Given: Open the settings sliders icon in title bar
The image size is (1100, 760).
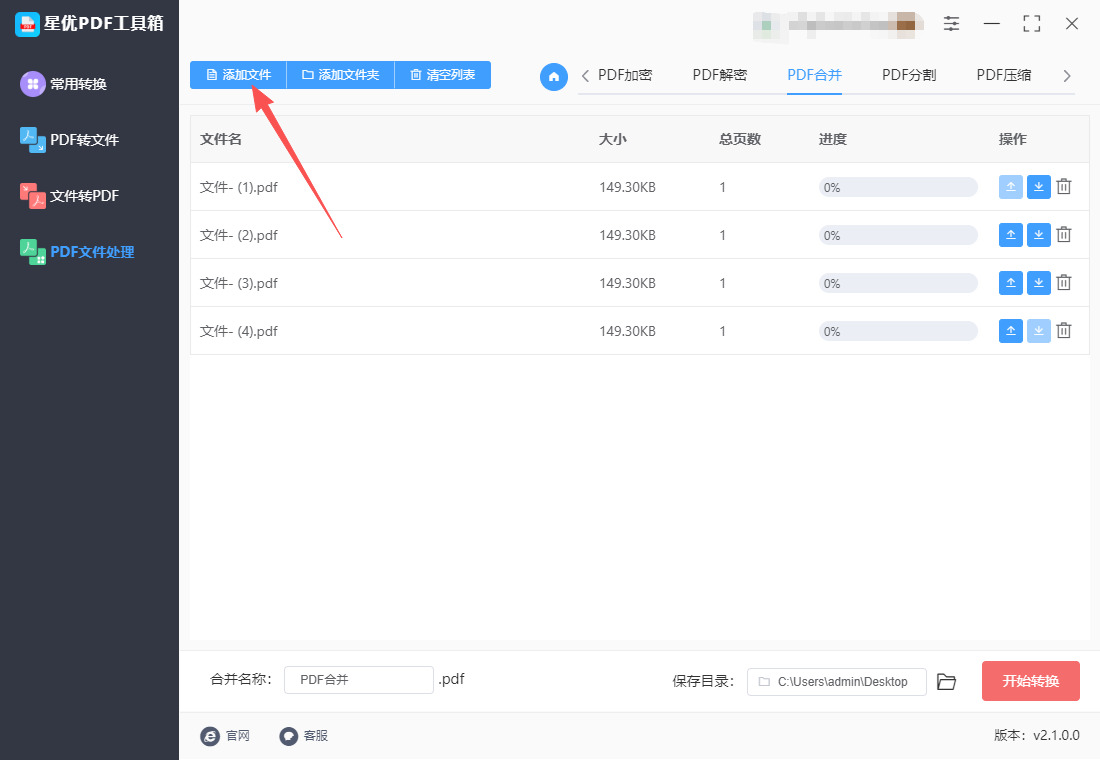Looking at the screenshot, I should click(951, 24).
